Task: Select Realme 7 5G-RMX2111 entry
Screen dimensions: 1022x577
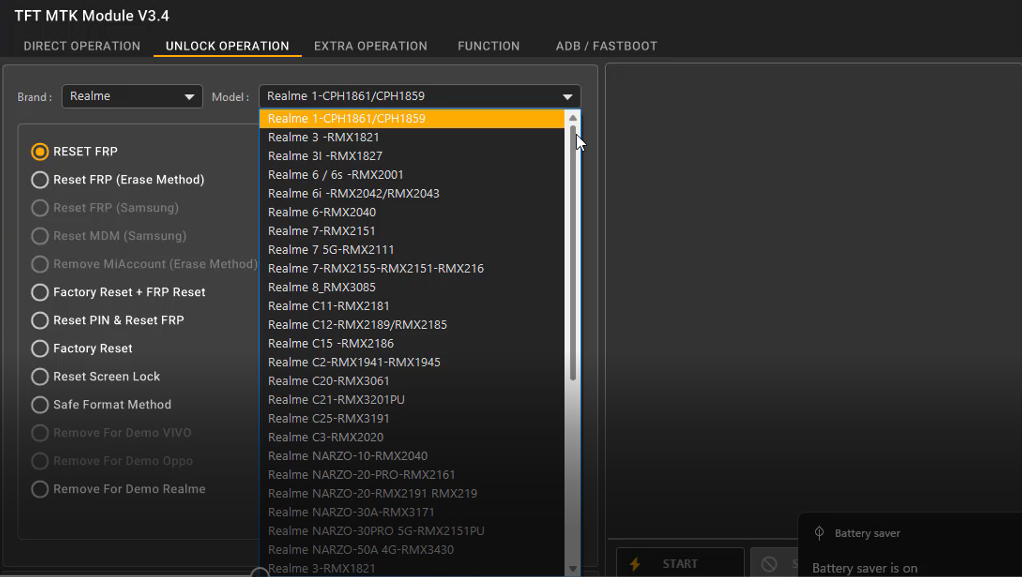Action: pyautogui.click(x=412, y=250)
